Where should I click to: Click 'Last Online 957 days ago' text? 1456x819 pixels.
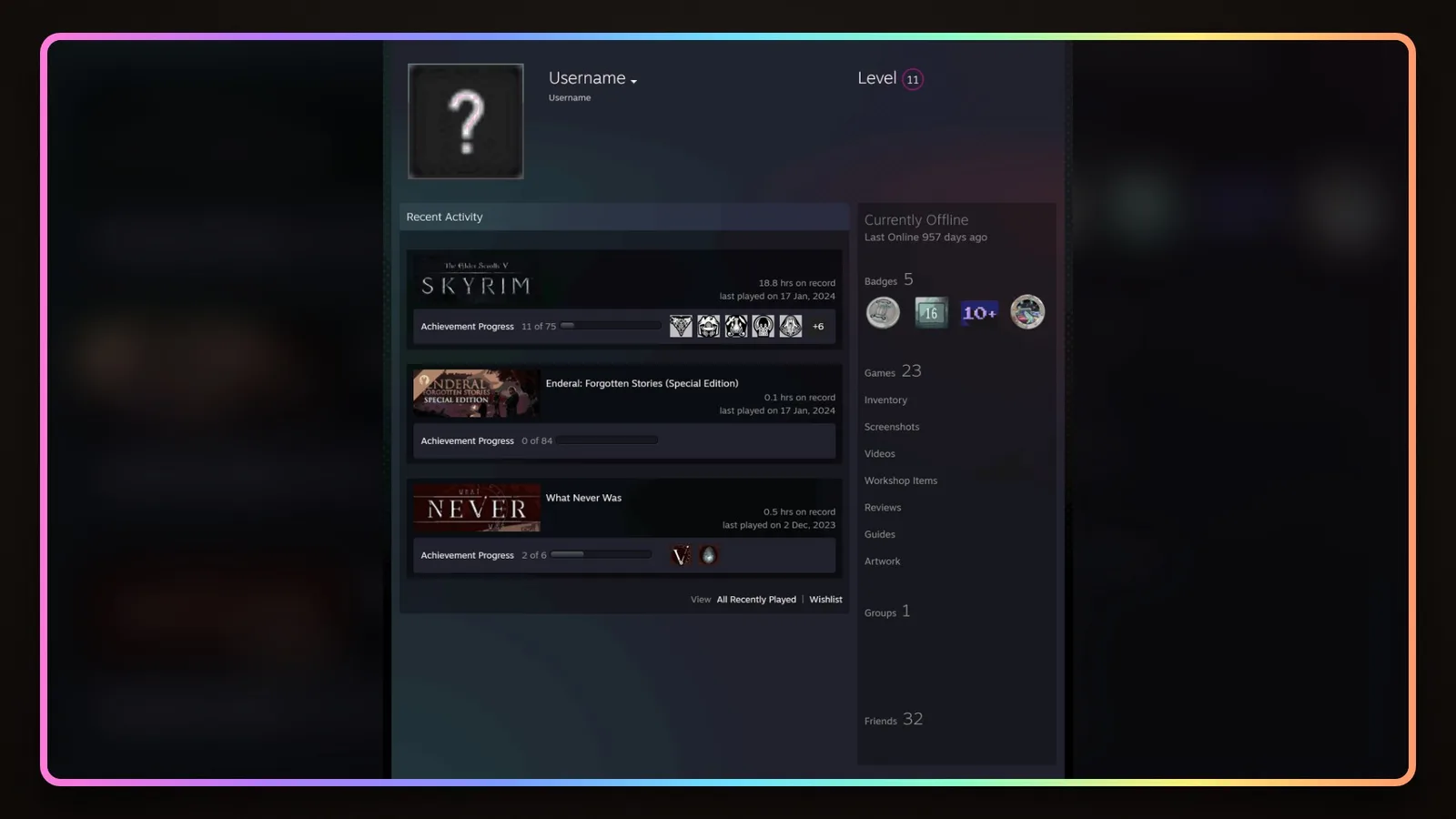click(x=925, y=238)
